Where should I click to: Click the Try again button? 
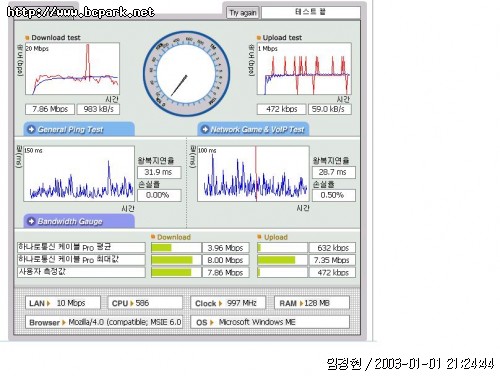click(243, 13)
